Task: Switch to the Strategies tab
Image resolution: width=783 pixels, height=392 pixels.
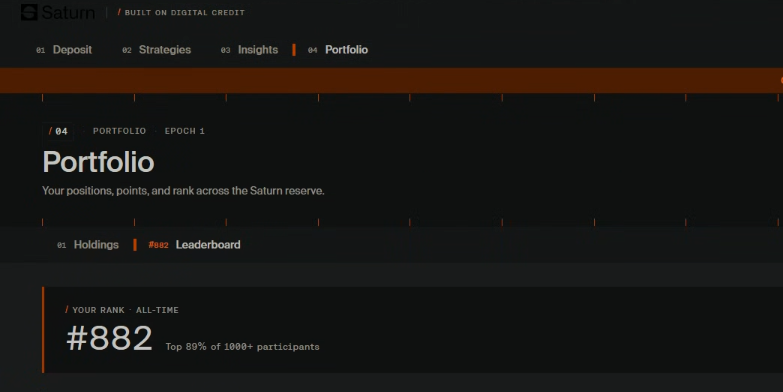Action: (157, 50)
